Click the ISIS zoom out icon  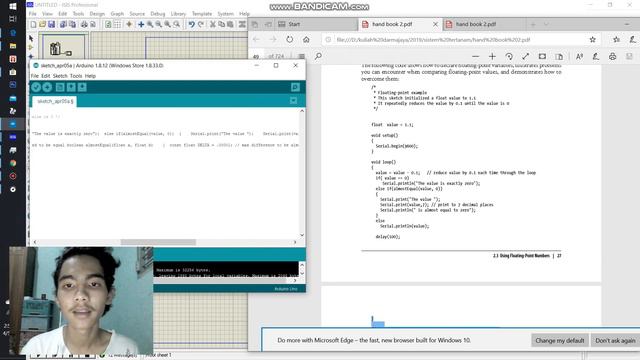click(159, 24)
